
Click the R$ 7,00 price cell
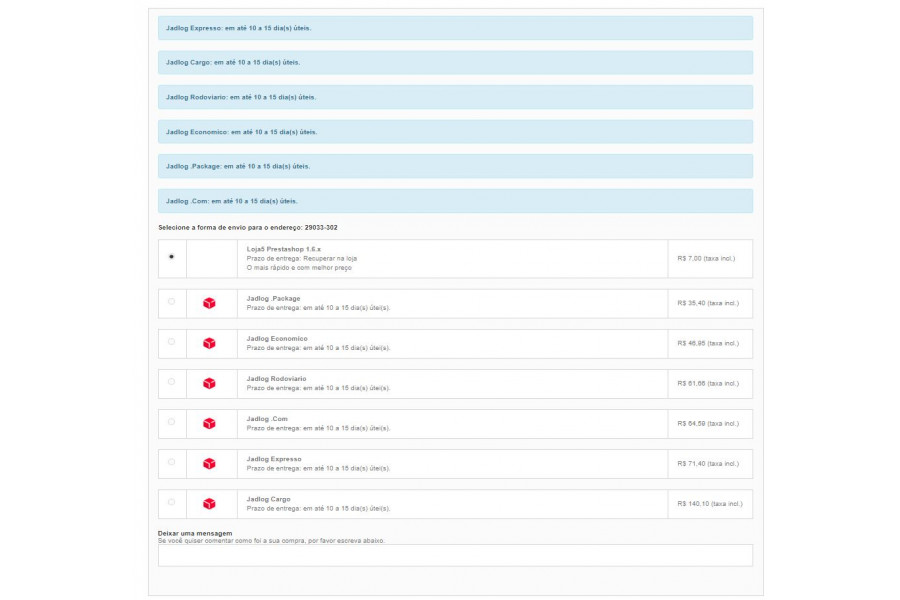(x=710, y=259)
